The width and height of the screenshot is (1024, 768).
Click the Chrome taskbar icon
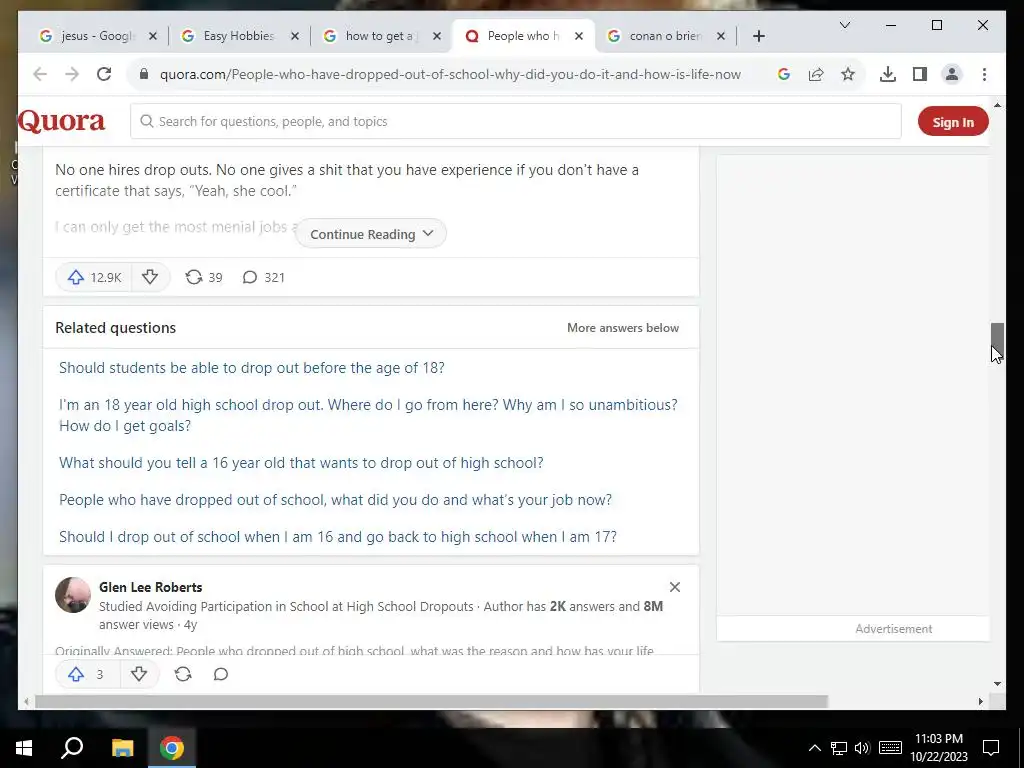point(172,748)
